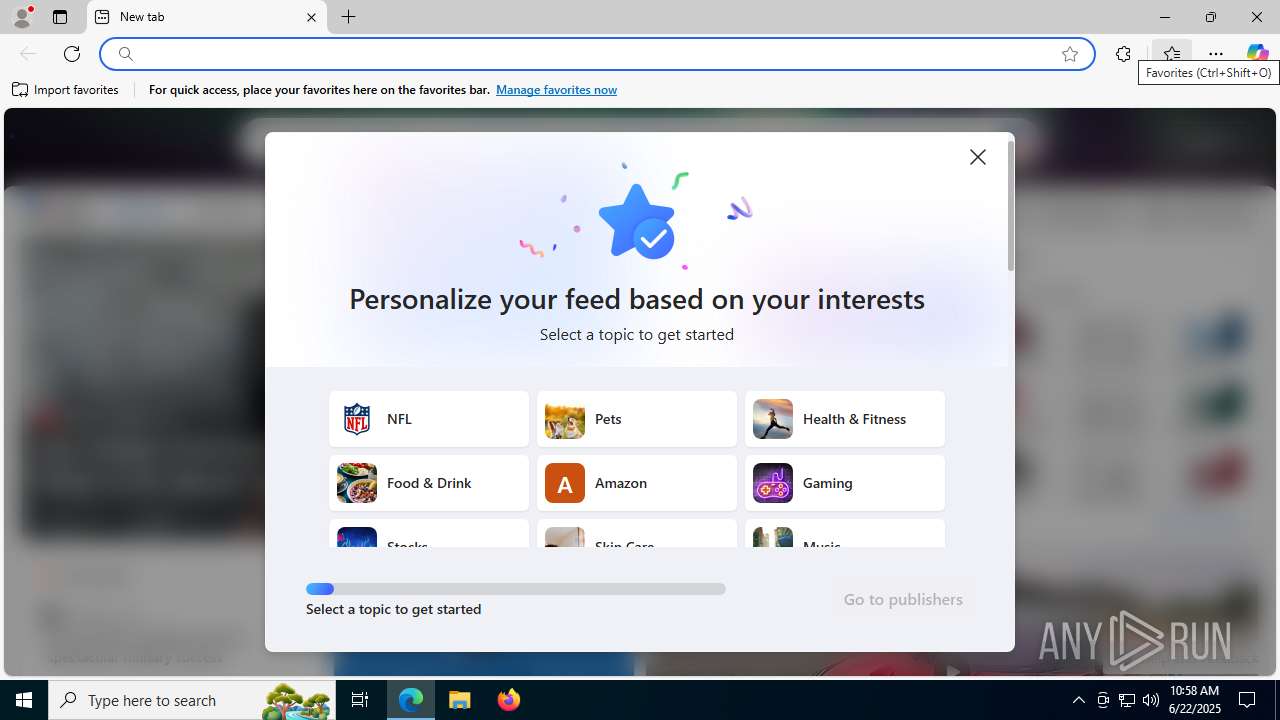Select the Health & Fitness topic
The height and width of the screenshot is (720, 1280).
click(845, 419)
